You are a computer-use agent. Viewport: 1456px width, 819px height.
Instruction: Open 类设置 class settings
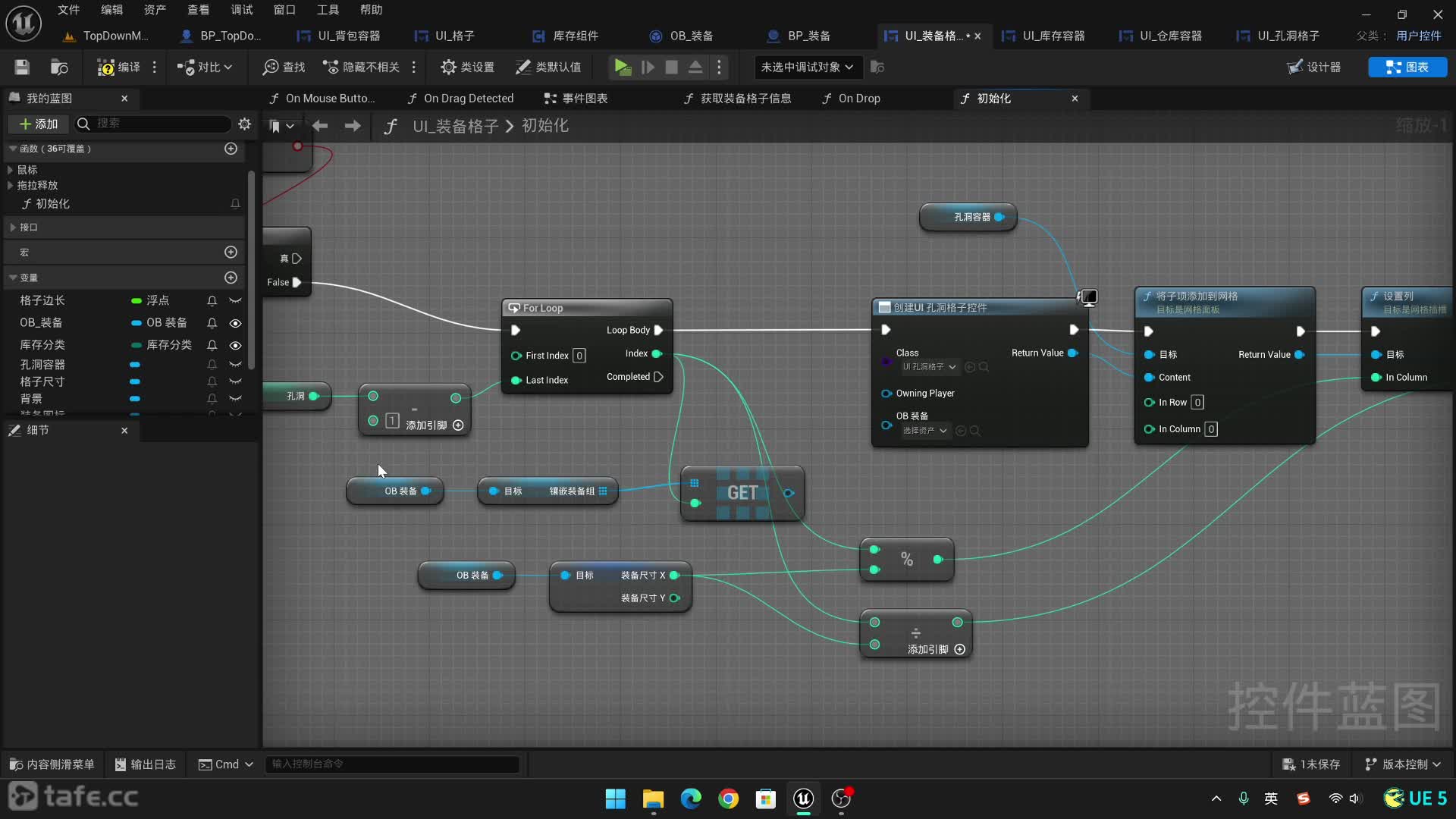click(x=467, y=67)
